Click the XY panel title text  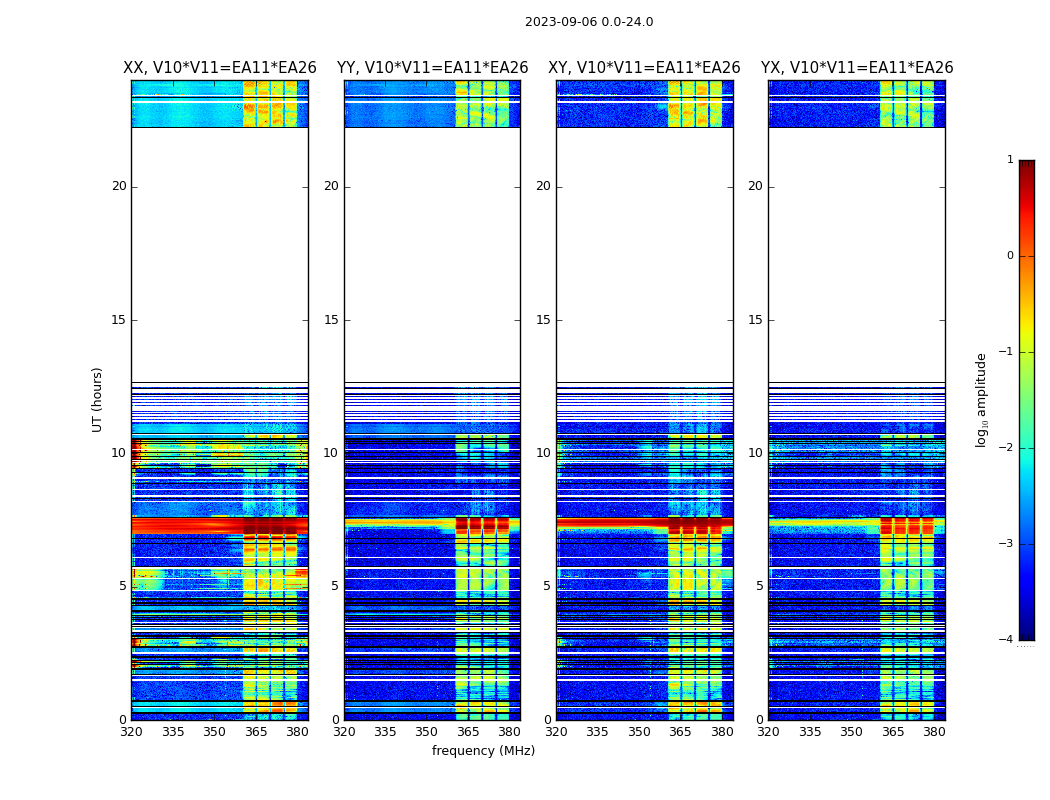click(644, 68)
